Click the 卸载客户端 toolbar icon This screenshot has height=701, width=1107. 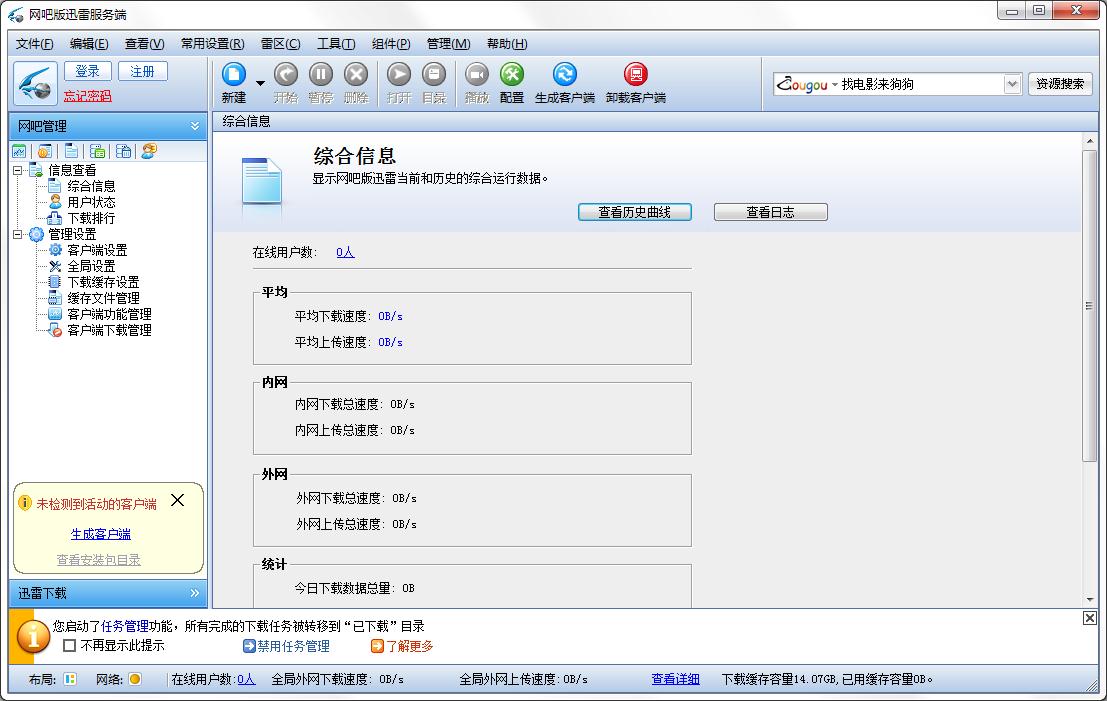point(635,75)
